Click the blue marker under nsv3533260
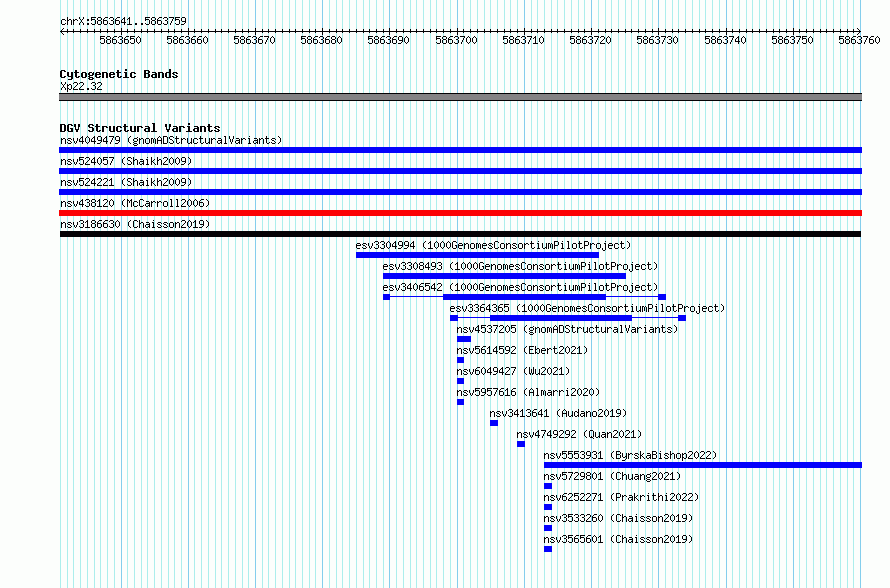 coord(548,528)
